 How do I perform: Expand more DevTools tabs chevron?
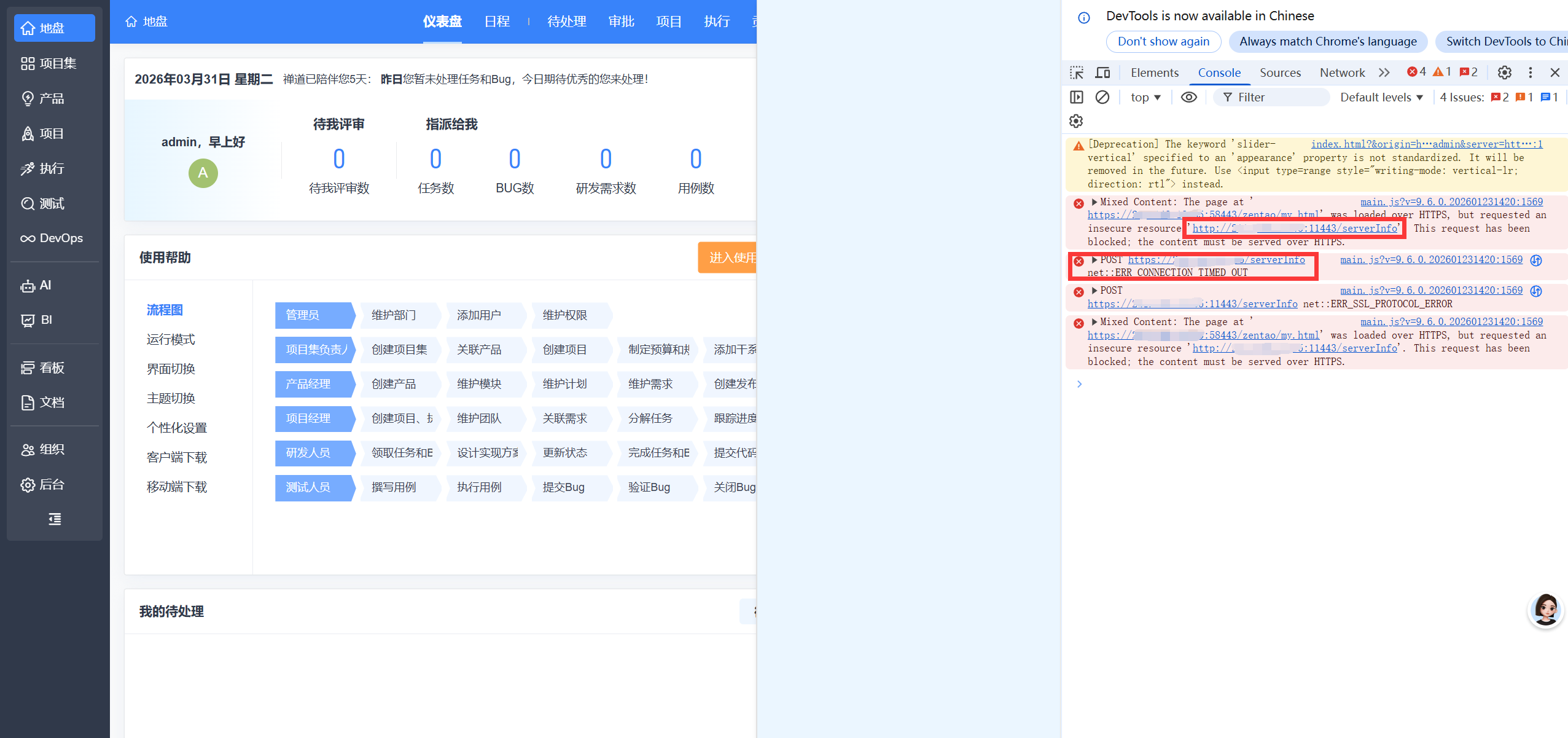pyautogui.click(x=1384, y=73)
